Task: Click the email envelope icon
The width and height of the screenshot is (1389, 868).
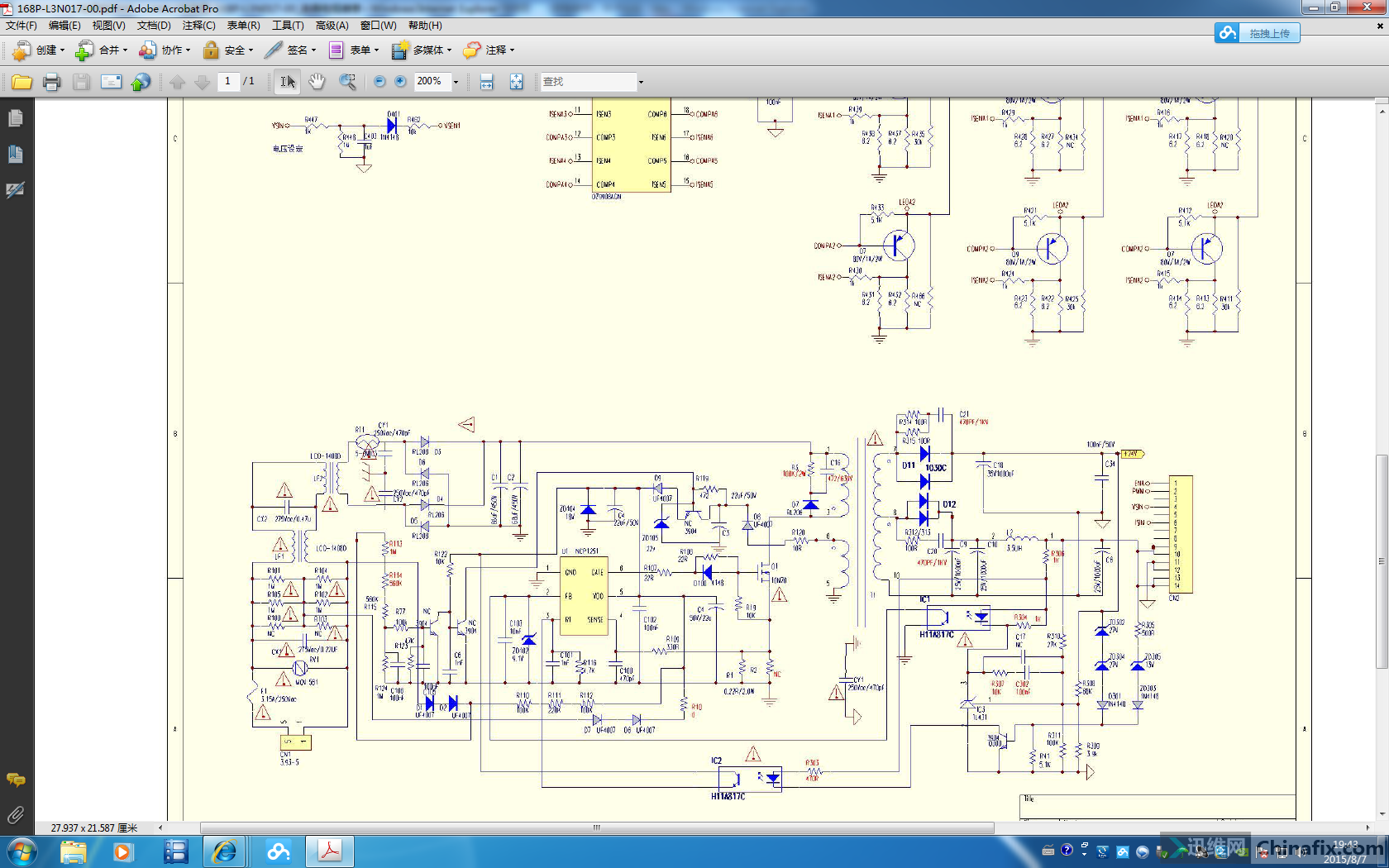Action: [111, 82]
